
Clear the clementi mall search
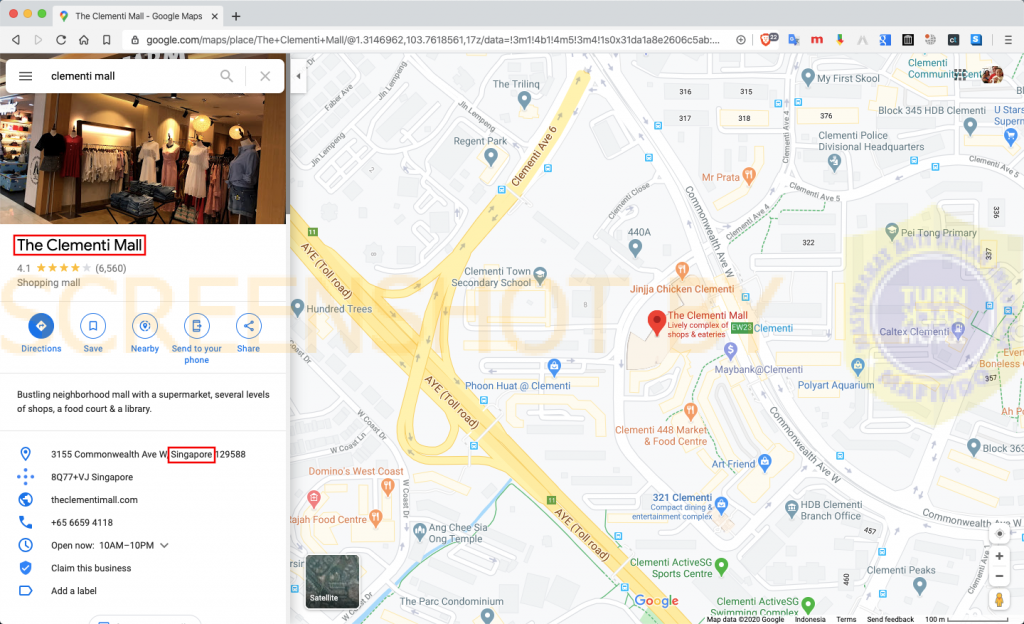(265, 76)
